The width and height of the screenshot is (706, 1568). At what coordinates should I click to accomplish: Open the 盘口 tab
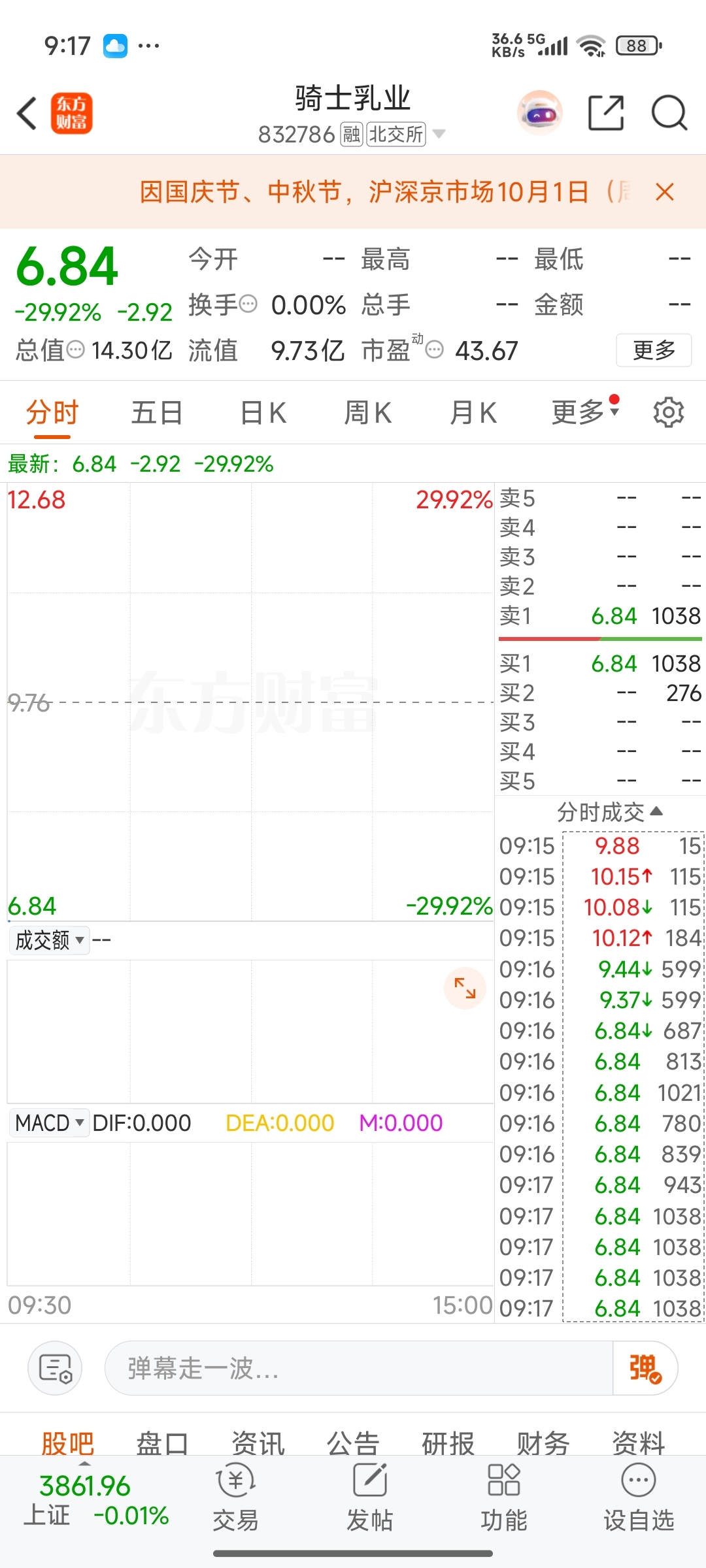[163, 1444]
